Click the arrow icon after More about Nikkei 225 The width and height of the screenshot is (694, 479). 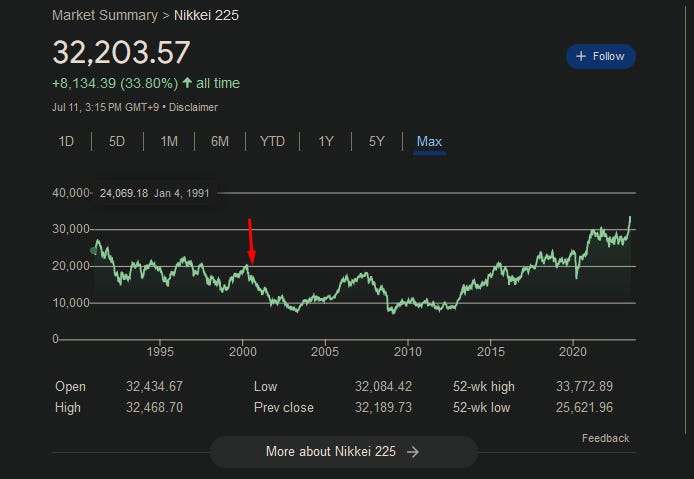413,452
